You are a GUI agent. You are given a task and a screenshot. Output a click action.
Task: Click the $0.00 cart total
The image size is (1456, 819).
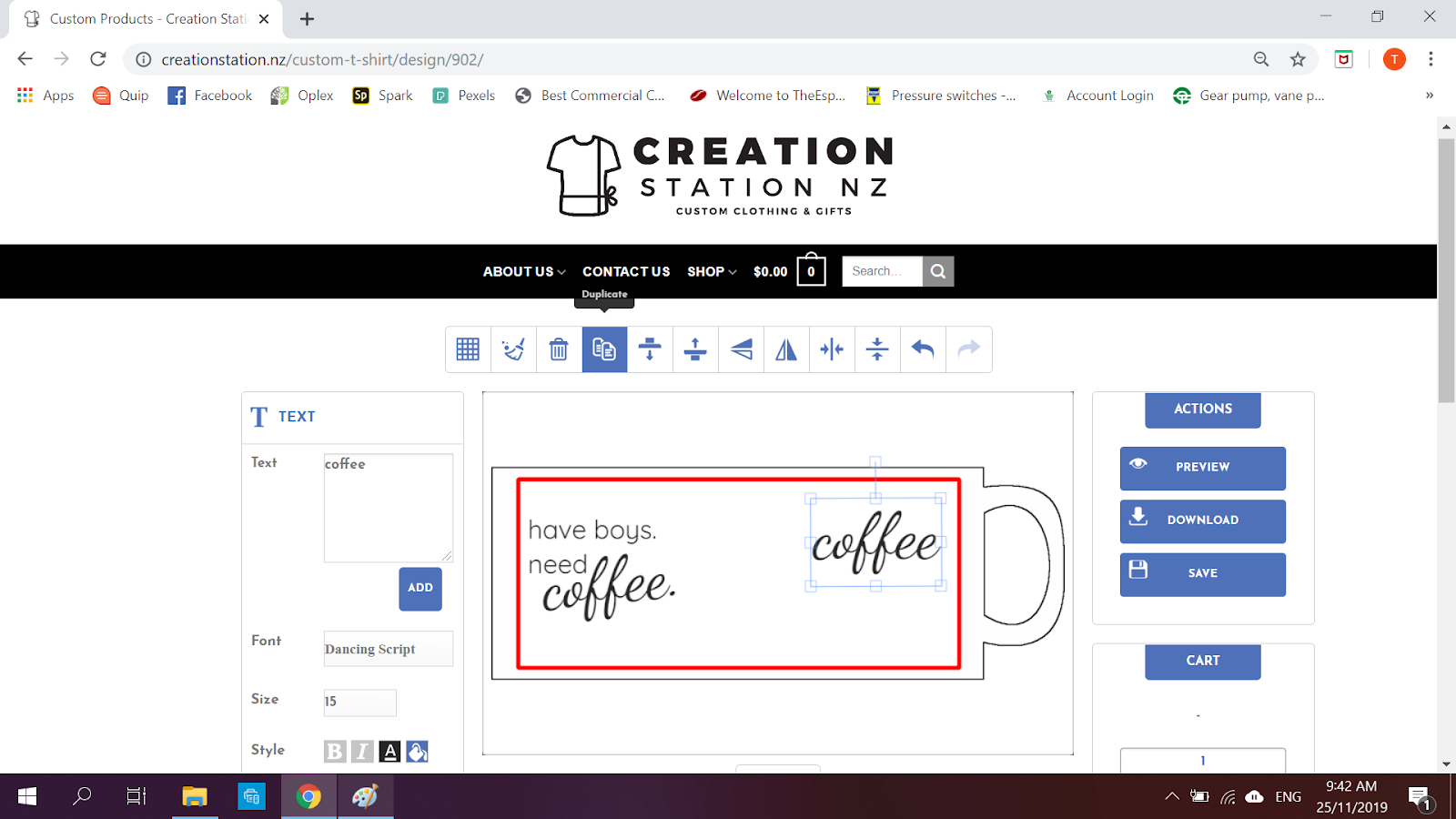coord(770,271)
